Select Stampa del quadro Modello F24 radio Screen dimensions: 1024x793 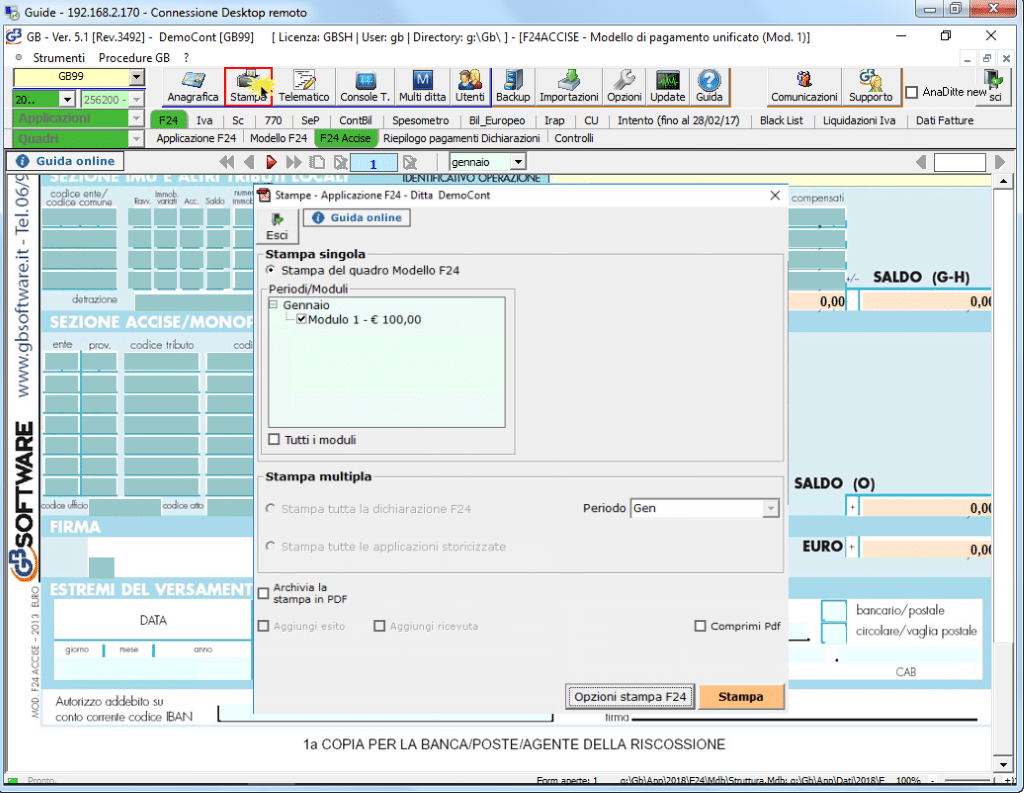[270, 270]
